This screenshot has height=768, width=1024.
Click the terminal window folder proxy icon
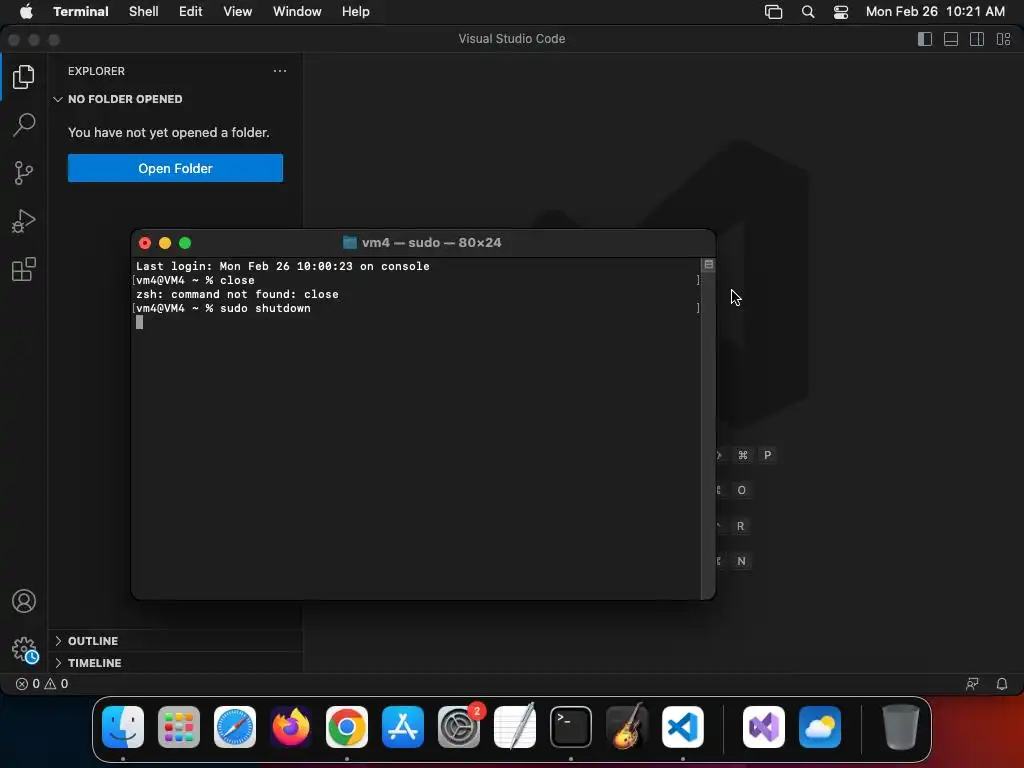tap(350, 243)
